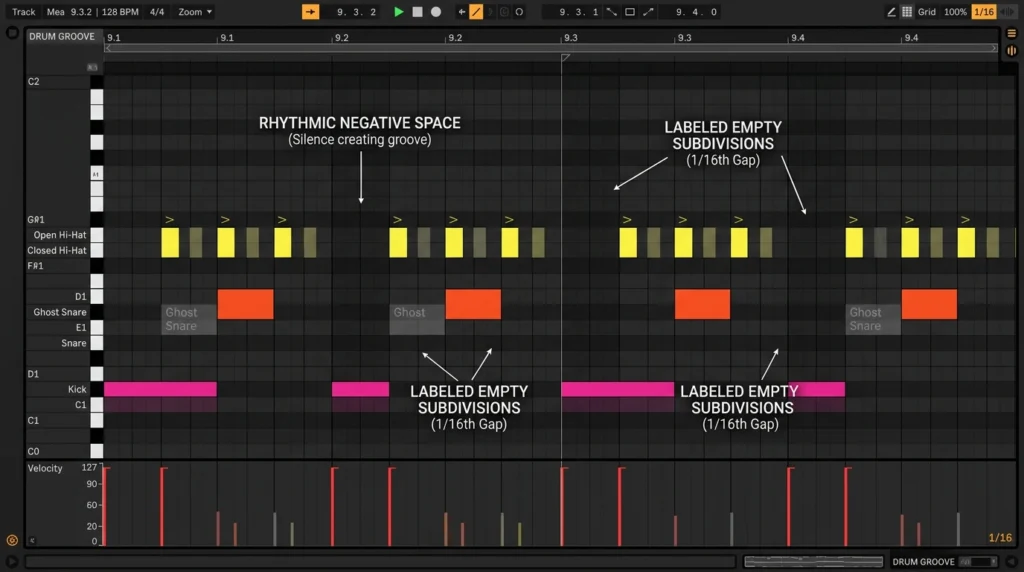Viewport: 1024px width, 572px height.
Task: Click the C0 key label
Action: 33,451
